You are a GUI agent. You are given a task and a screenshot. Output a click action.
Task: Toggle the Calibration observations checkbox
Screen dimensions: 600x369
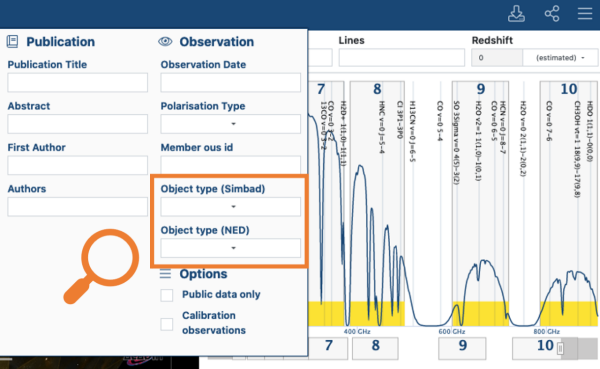(167, 324)
